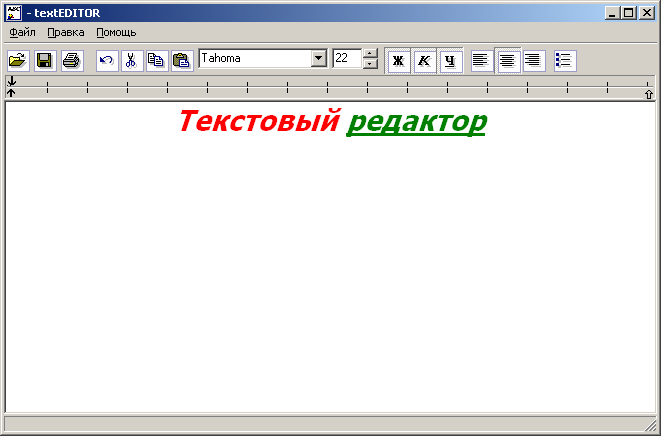The image size is (661, 436).
Task: Click the green underlined word редактор
Action: coord(416,123)
